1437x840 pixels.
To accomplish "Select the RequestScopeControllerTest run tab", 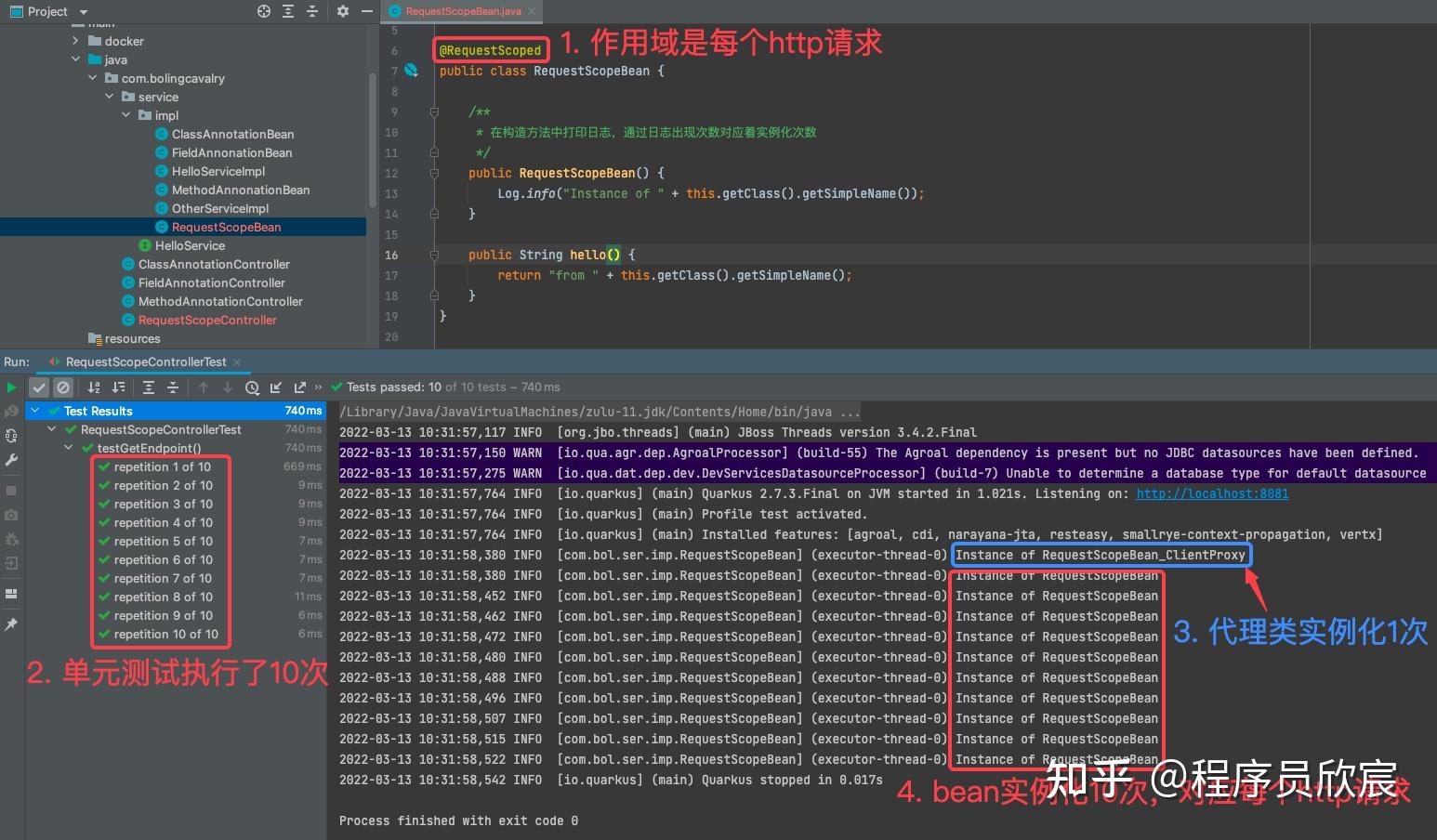I will [146, 361].
